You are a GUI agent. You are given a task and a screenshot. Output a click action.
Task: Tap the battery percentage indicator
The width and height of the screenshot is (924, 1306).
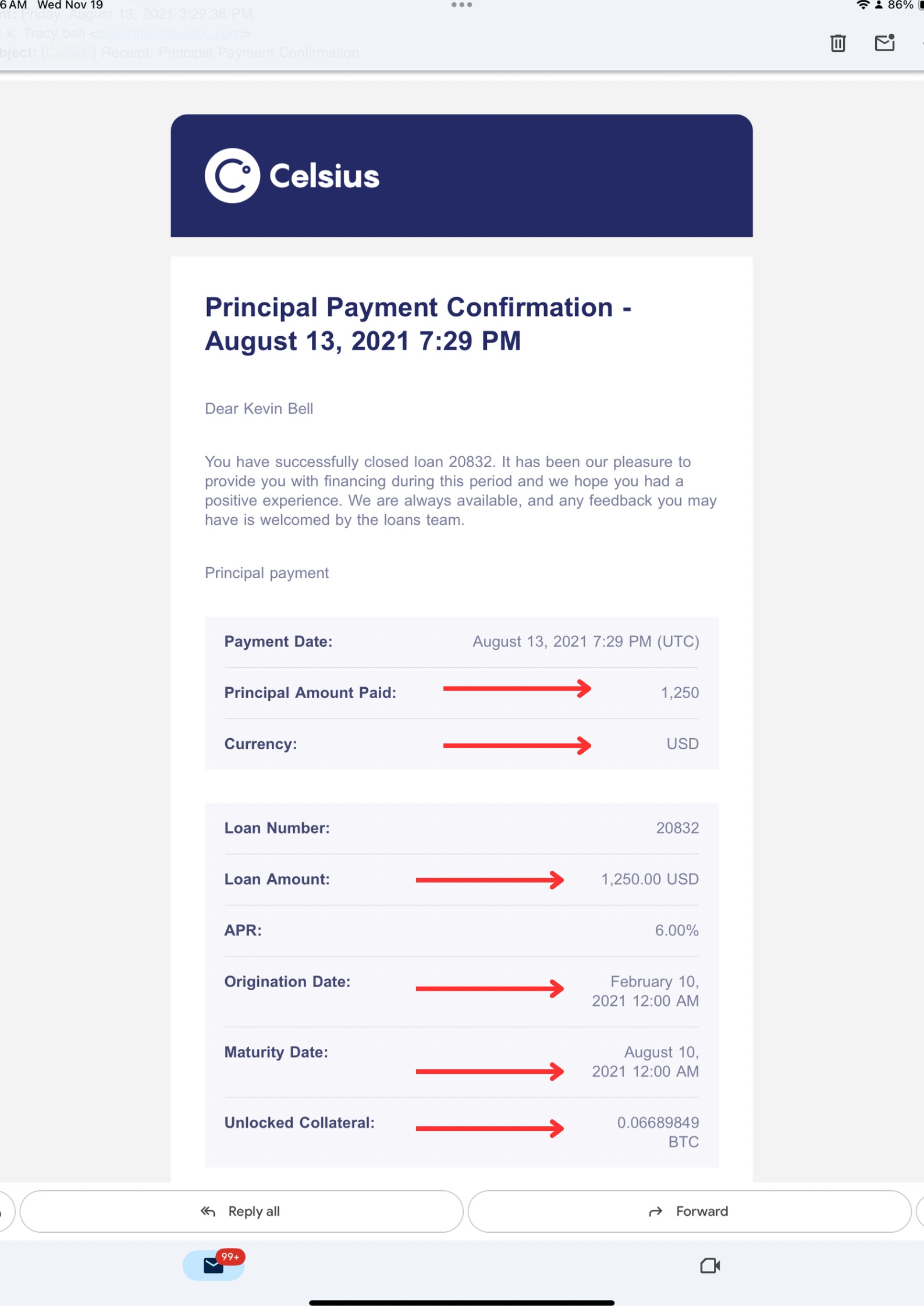point(900,5)
